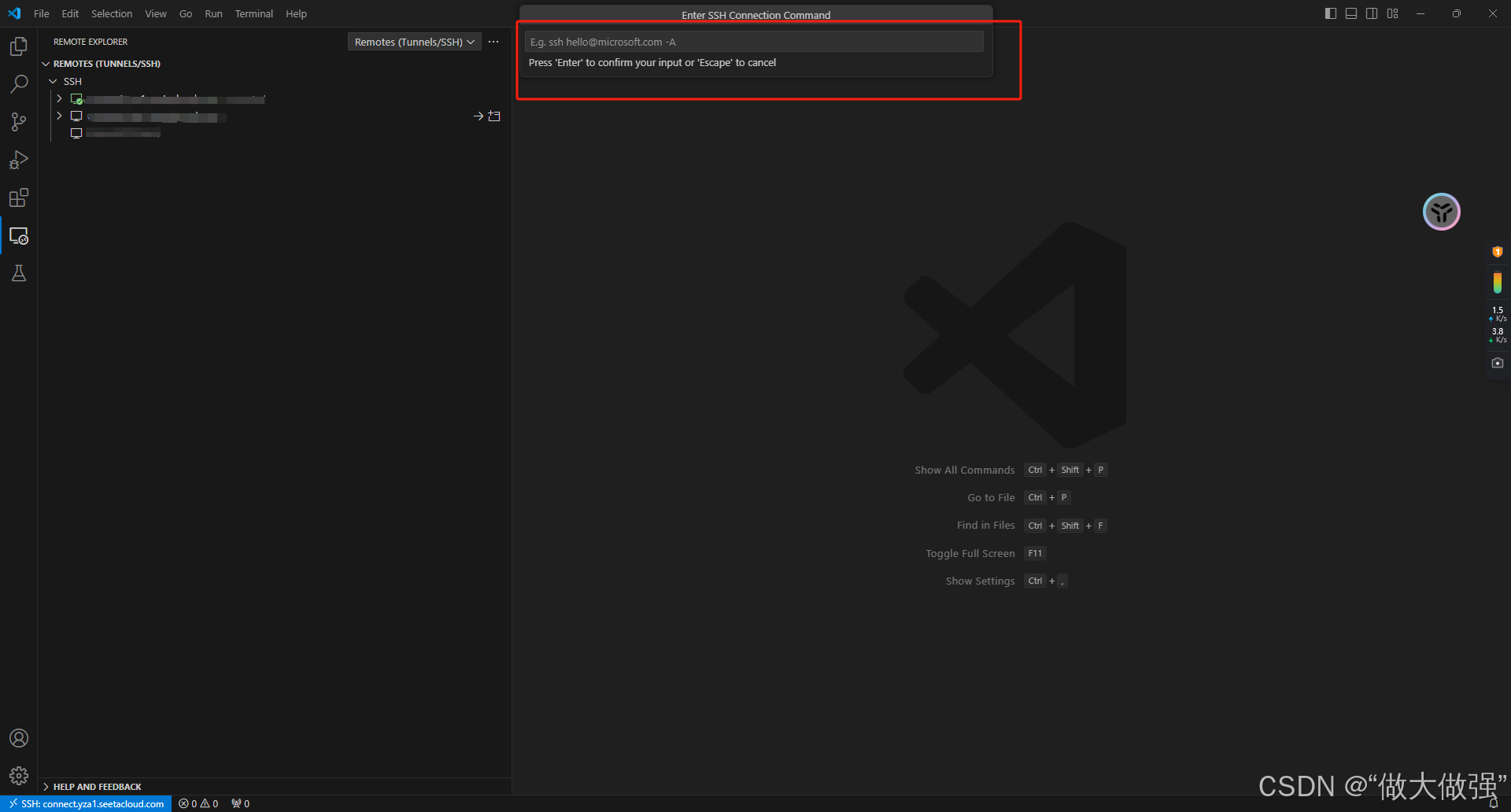Toggle Panel layout icon
Image resolution: width=1511 pixels, height=812 pixels.
1351,13
